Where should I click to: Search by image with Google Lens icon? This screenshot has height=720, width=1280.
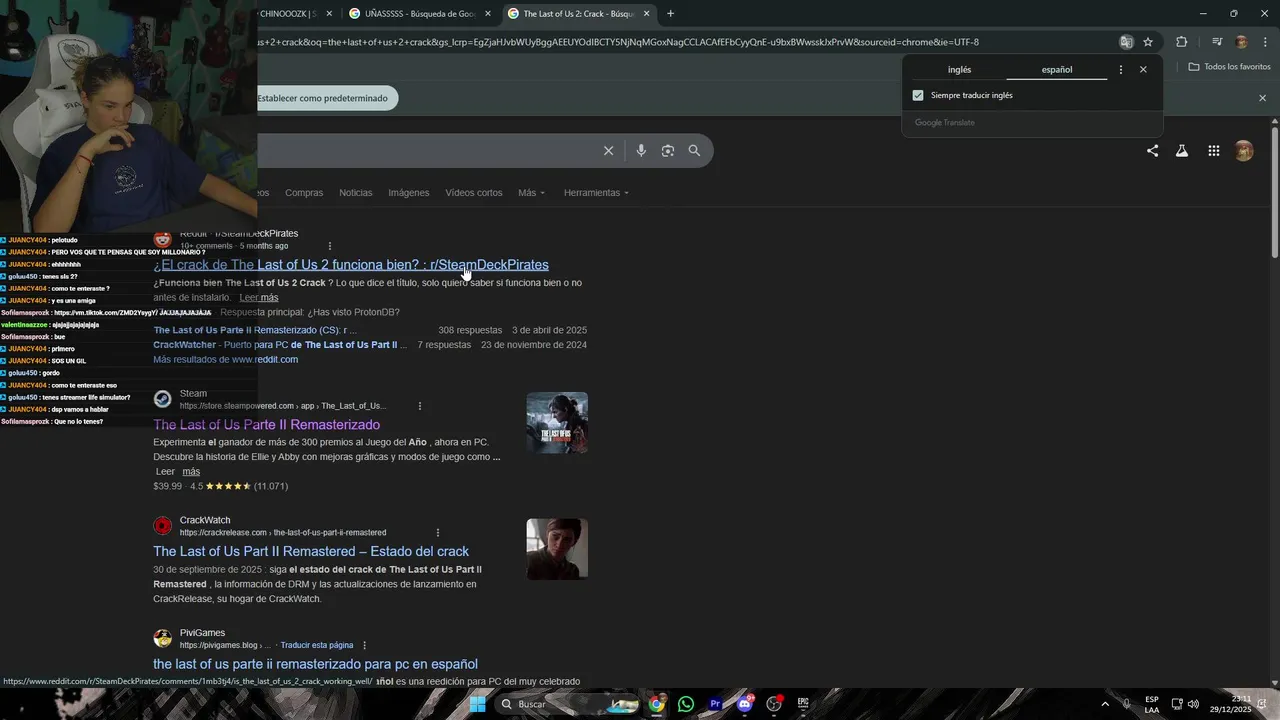point(668,151)
